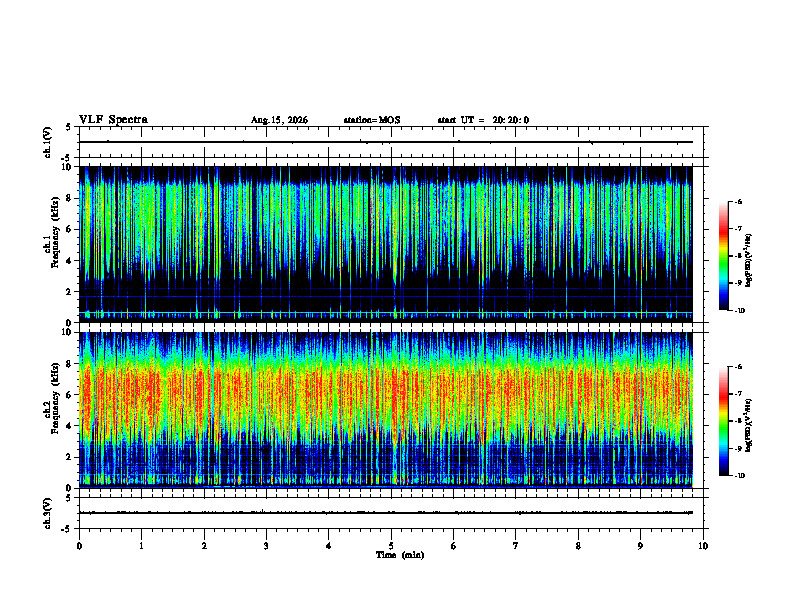Viewport: 792px width, 612px height.
Task: Click the time axis tick label "3"
Action: tap(266, 546)
